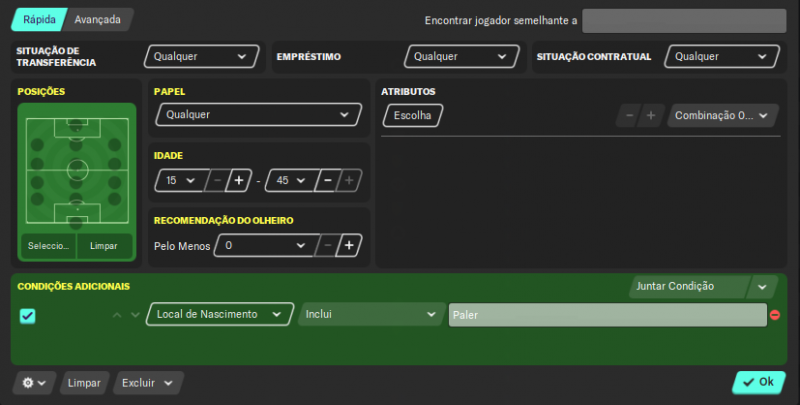Open the maximum age 45 dropdown

[292, 181]
